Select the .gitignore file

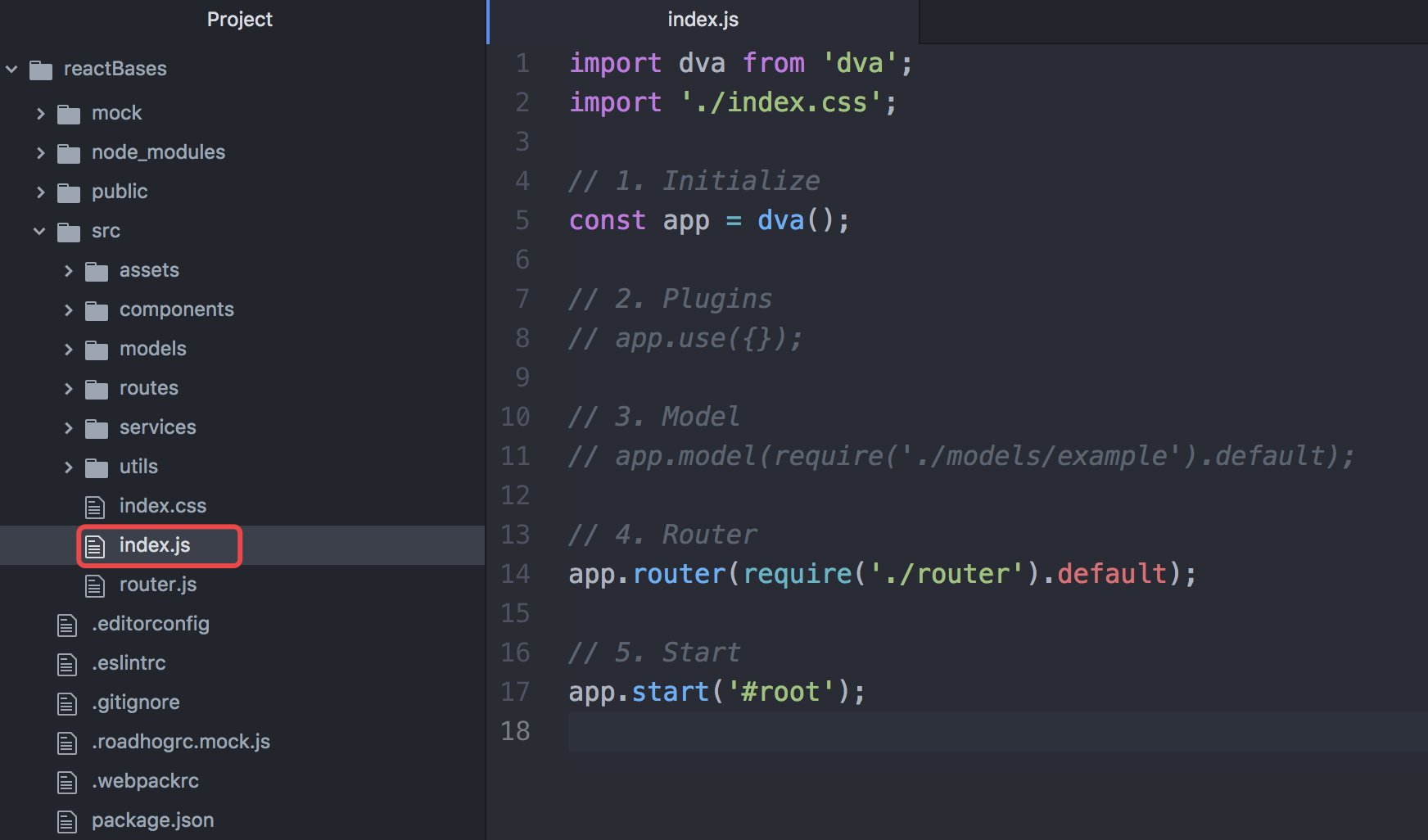pos(136,702)
